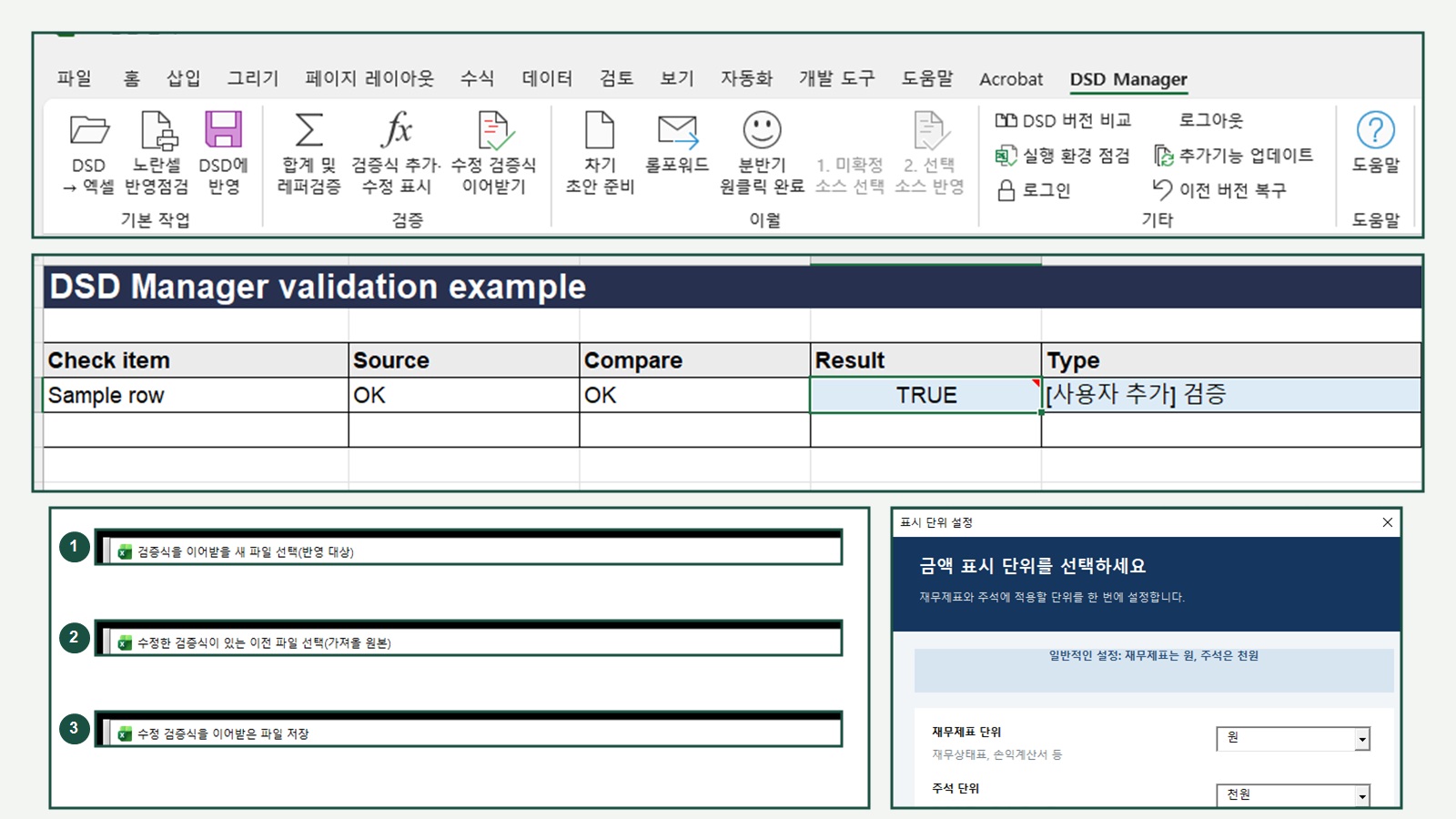Open 도움말 question mark icon
Viewport: 1456px width, 819px height.
click(x=1375, y=130)
